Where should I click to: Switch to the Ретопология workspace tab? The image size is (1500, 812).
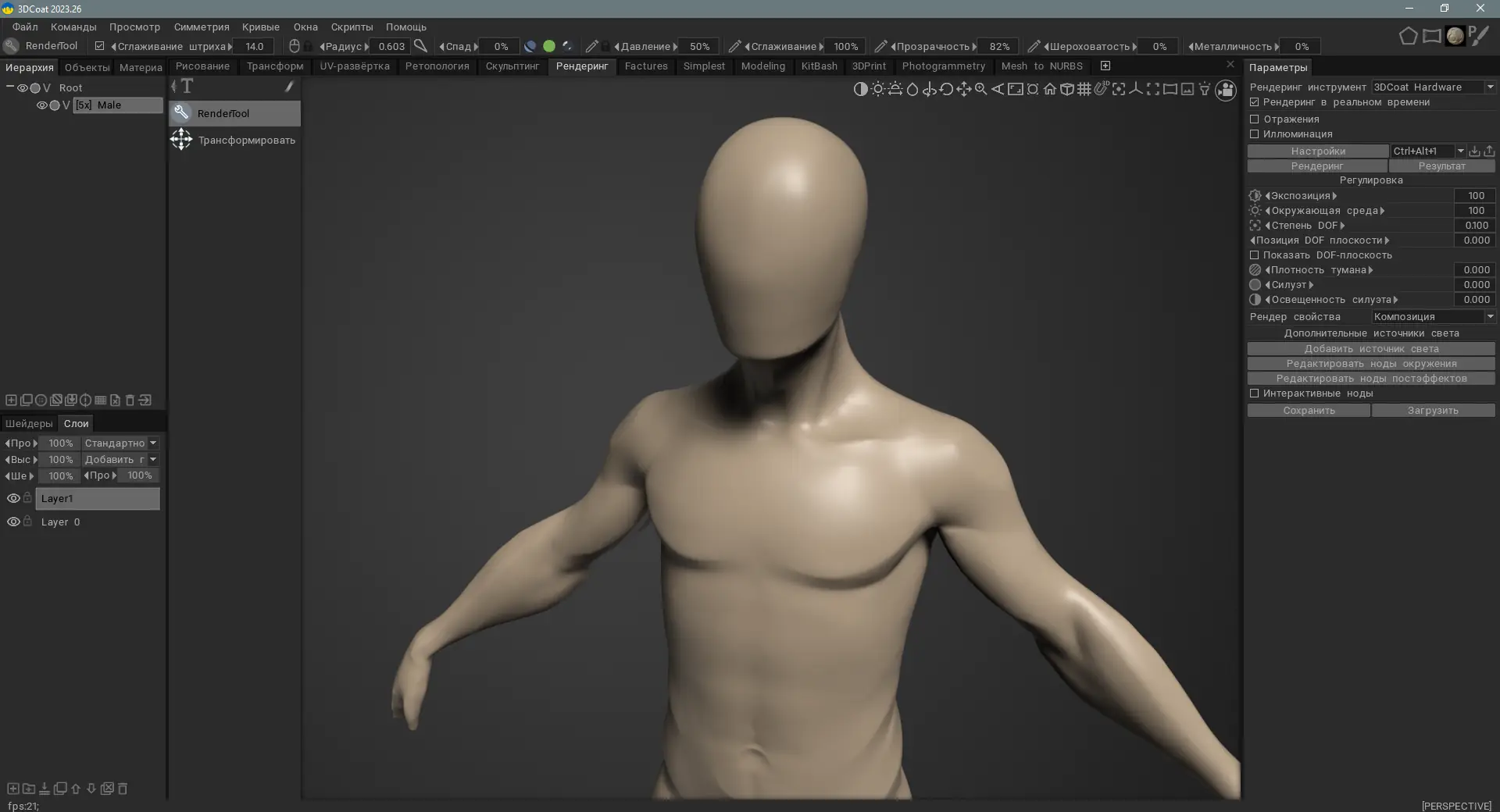[x=437, y=66]
